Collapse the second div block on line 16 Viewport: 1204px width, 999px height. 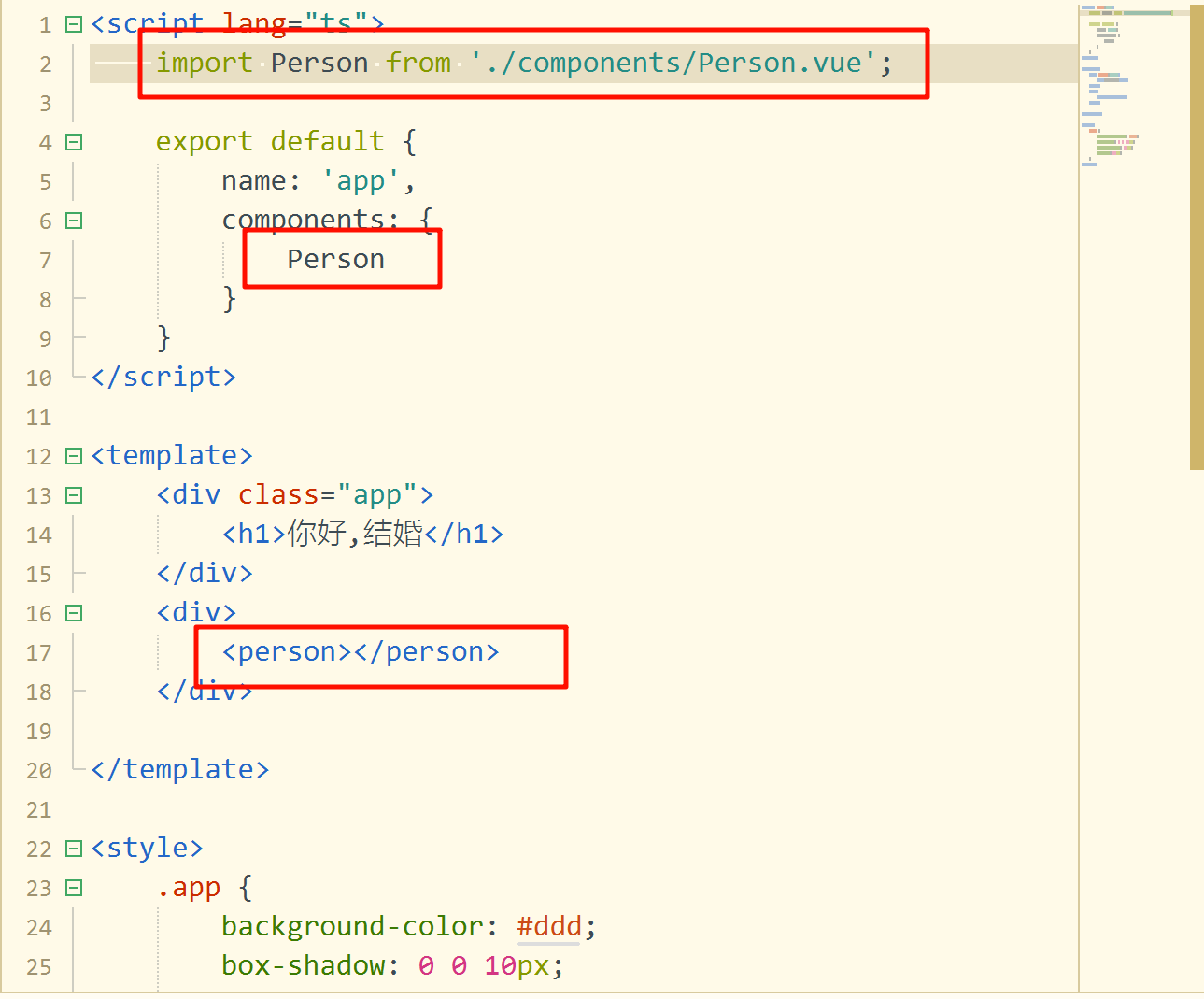tap(74, 614)
